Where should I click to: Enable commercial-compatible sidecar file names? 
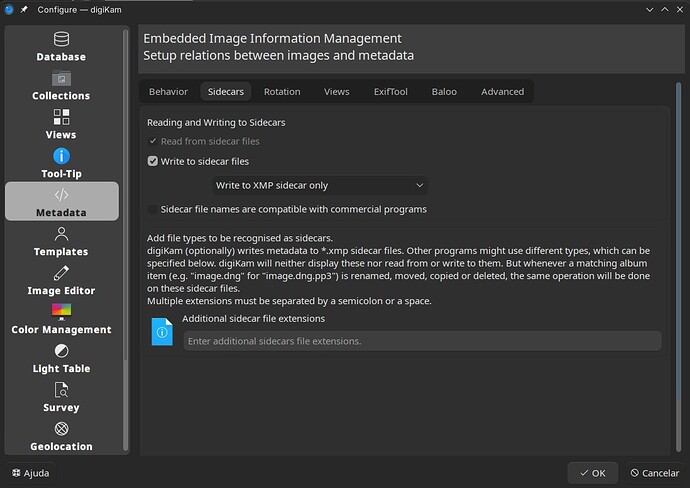[153, 209]
